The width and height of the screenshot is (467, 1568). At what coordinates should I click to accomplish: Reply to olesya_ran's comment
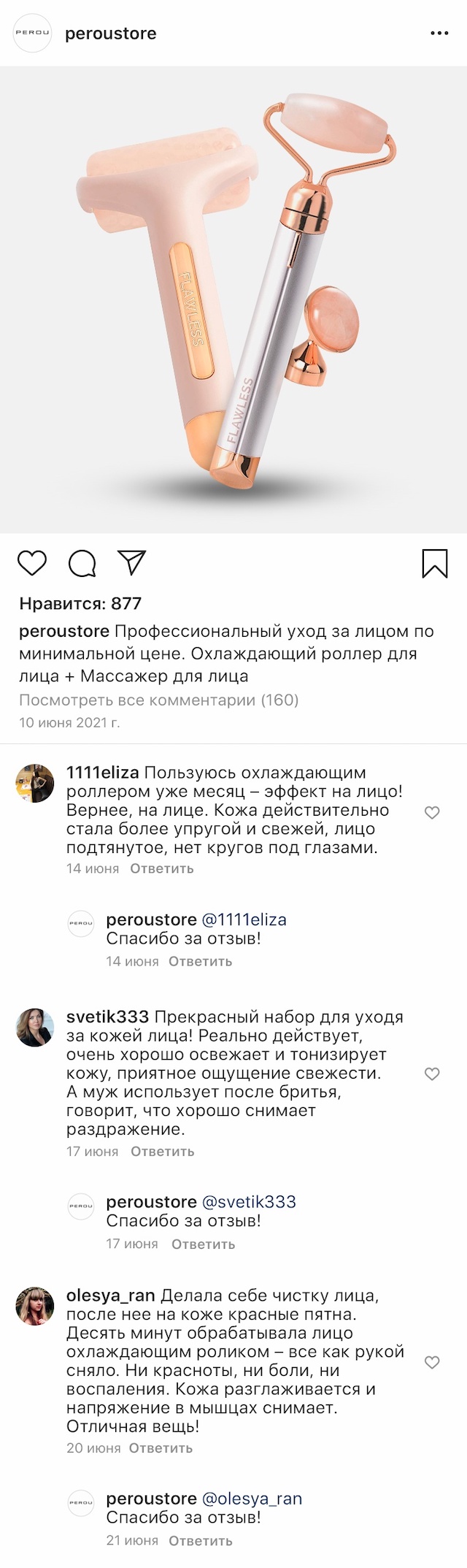click(x=161, y=1448)
